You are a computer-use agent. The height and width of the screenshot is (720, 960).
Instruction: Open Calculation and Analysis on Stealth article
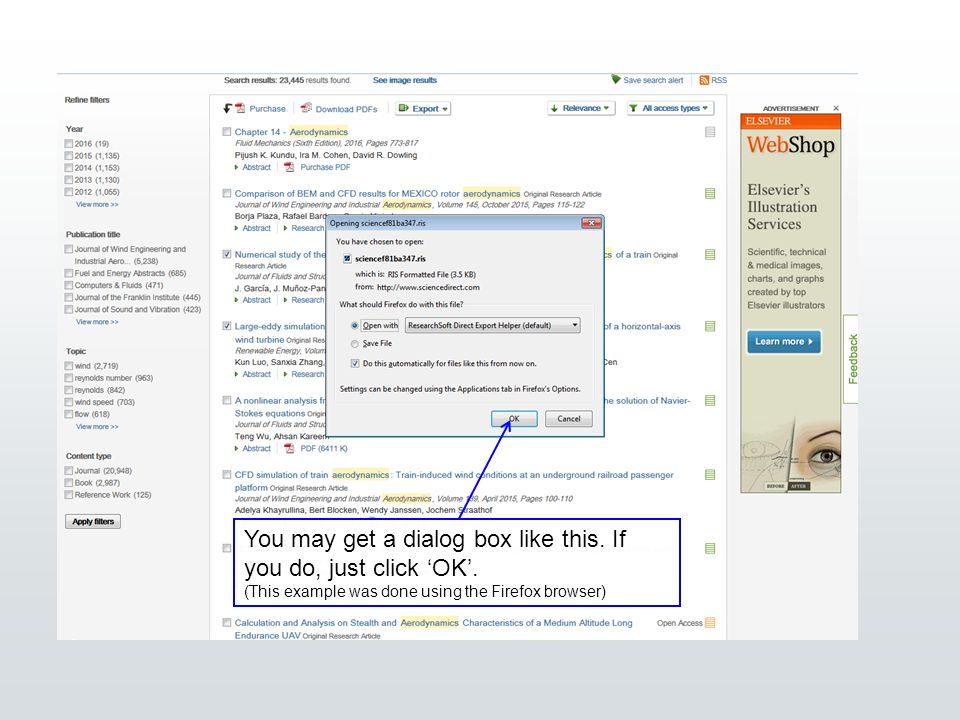433,629
